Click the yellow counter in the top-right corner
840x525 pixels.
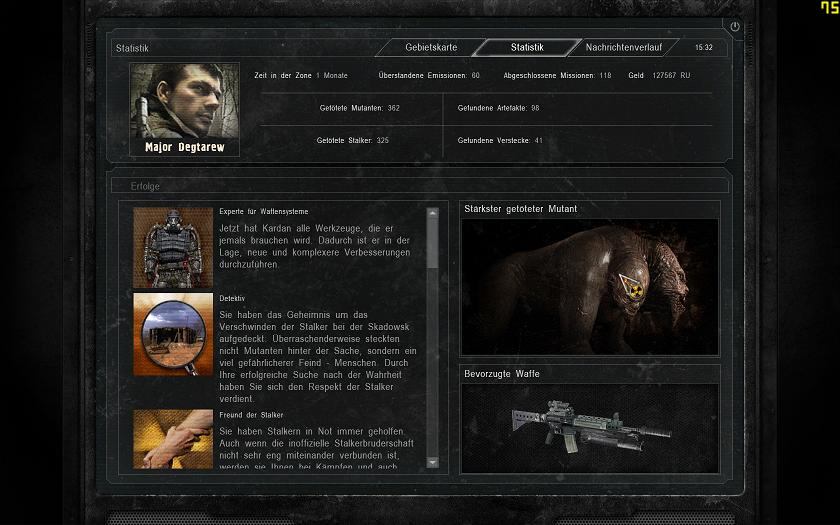(830, 7)
